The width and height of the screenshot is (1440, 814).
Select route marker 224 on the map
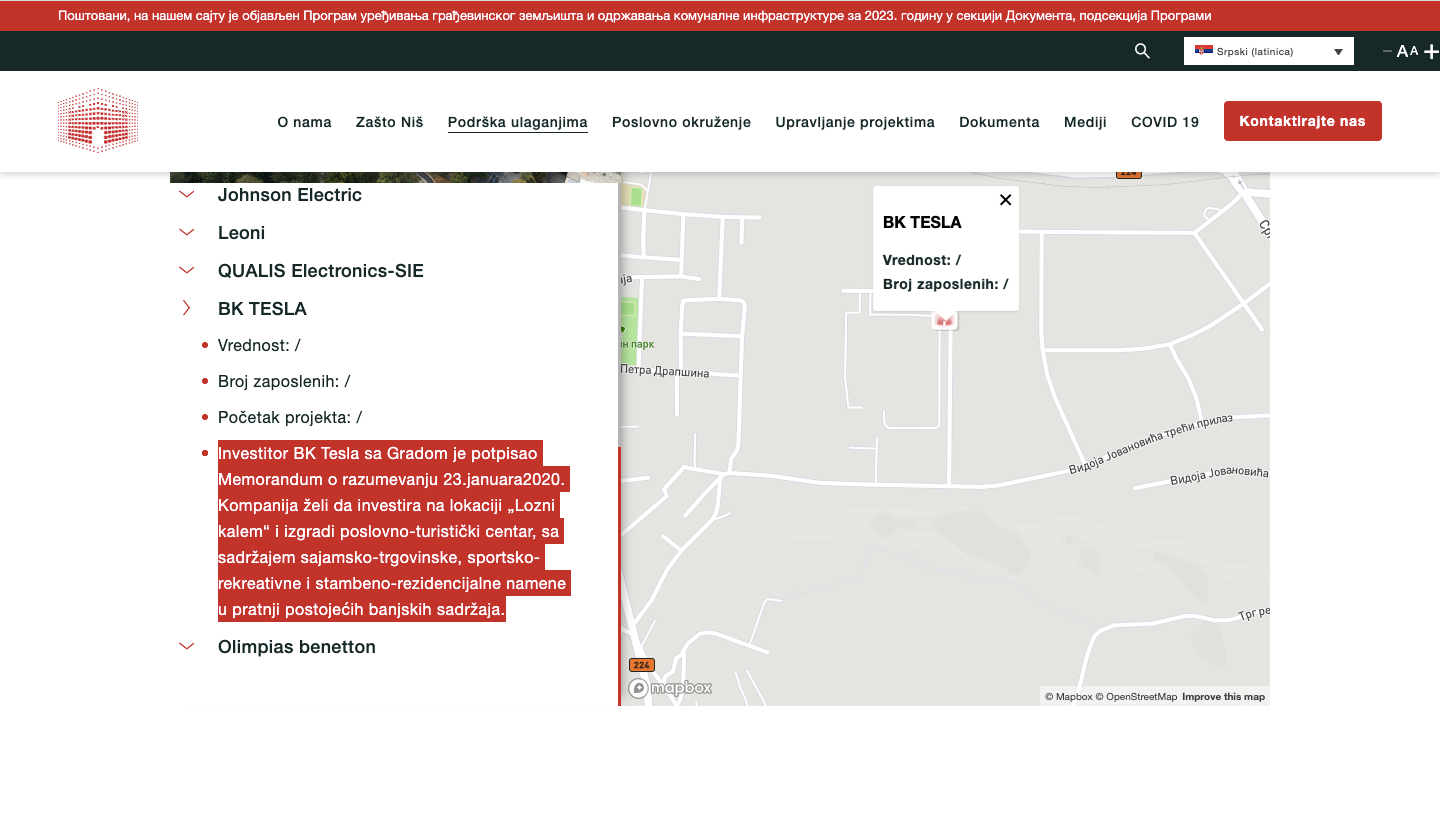[641, 664]
